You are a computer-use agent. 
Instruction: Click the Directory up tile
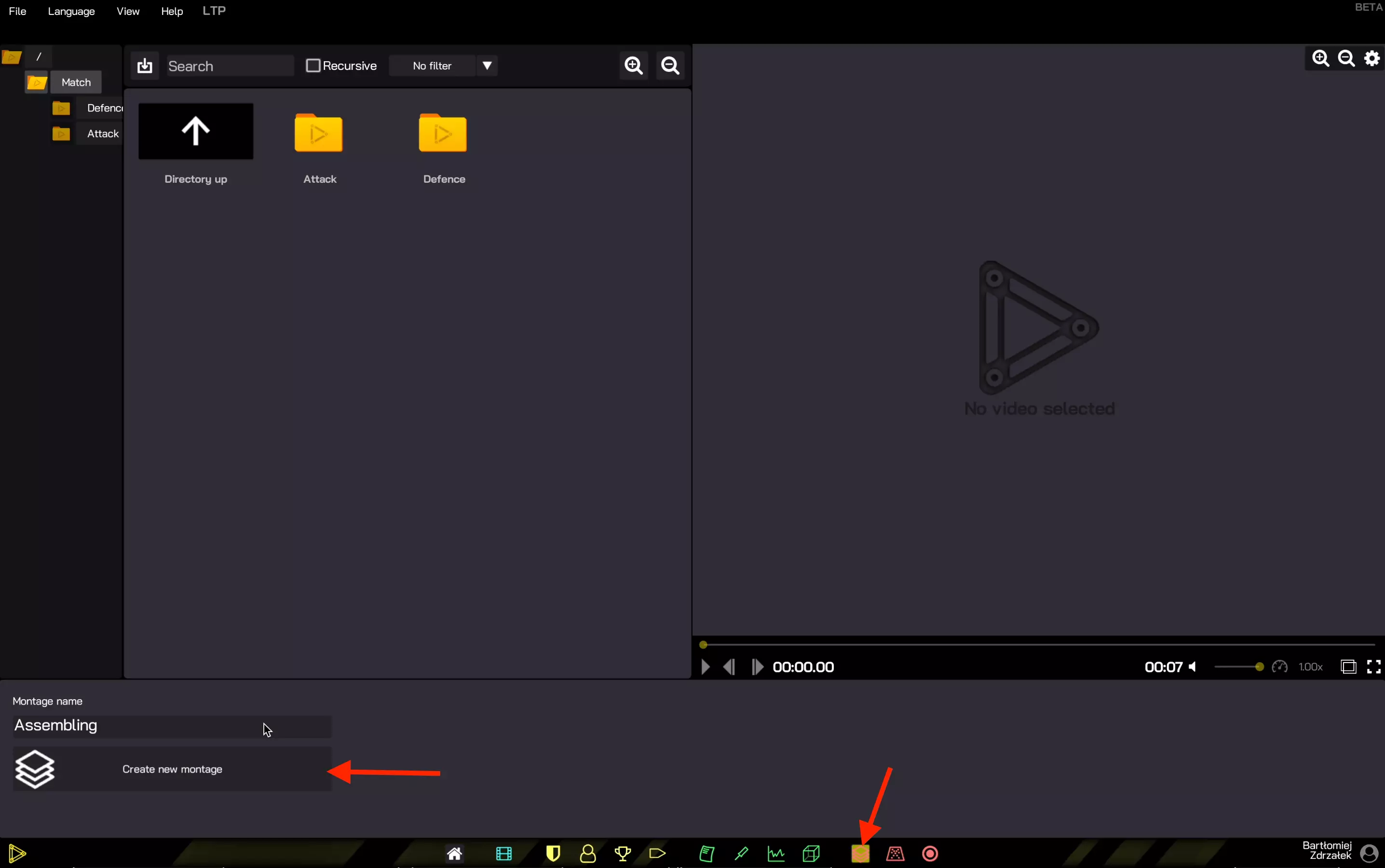coord(196,132)
